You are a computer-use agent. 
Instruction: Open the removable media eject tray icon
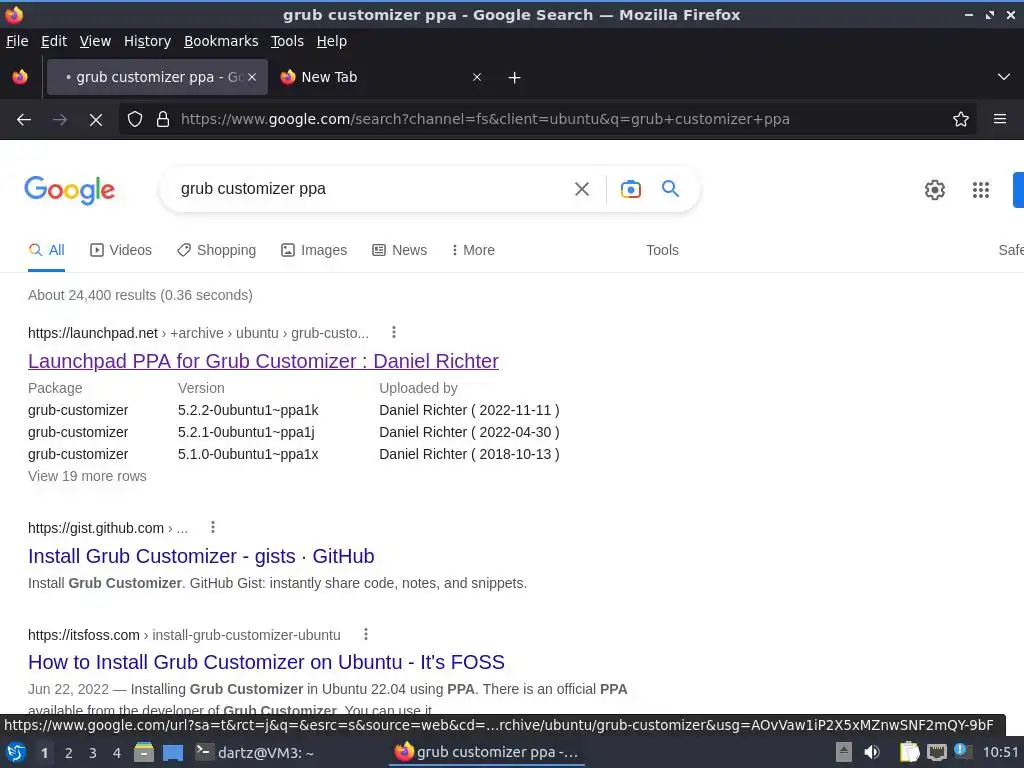point(844,752)
